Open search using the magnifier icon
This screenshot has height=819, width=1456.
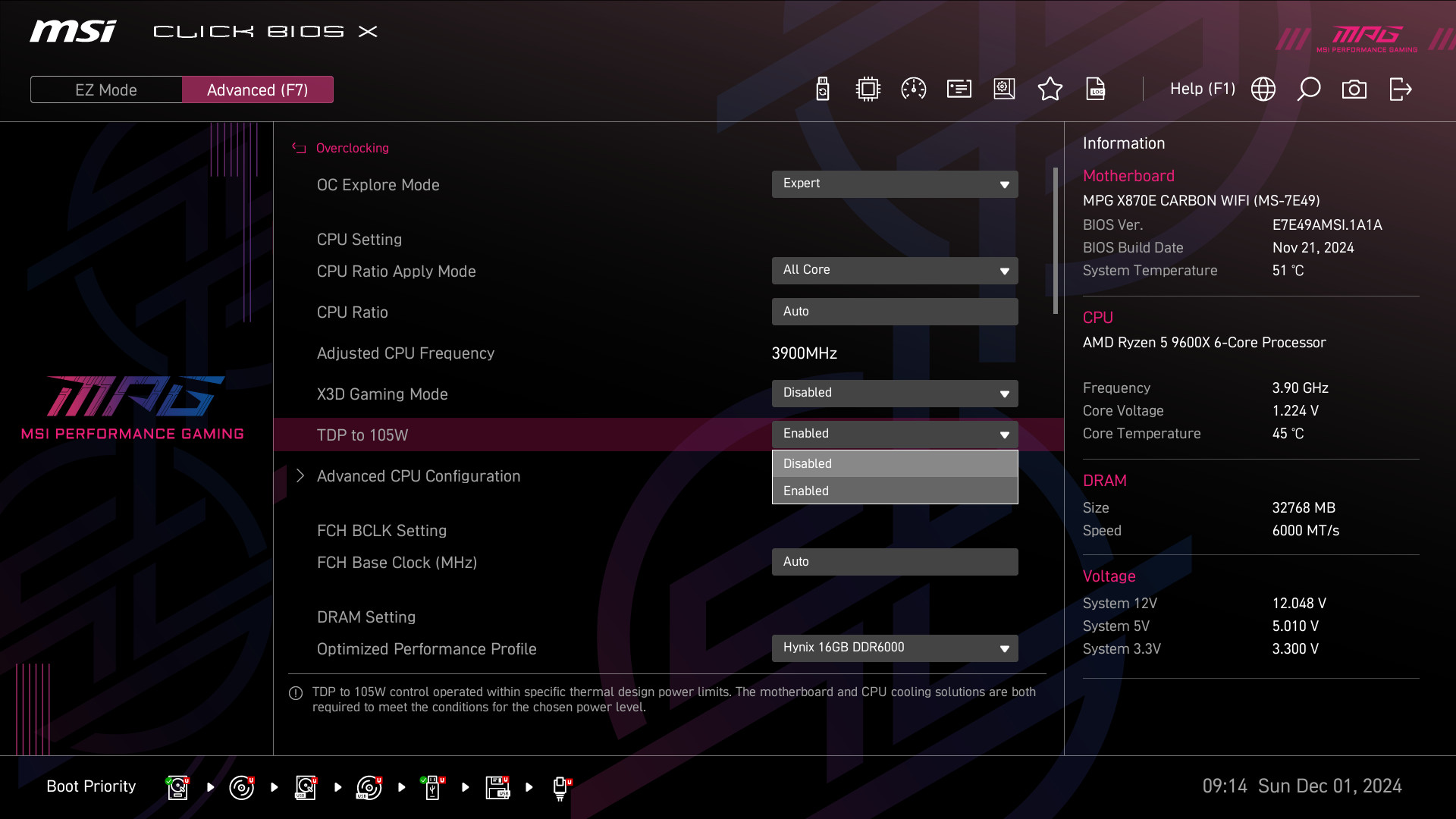coord(1309,89)
